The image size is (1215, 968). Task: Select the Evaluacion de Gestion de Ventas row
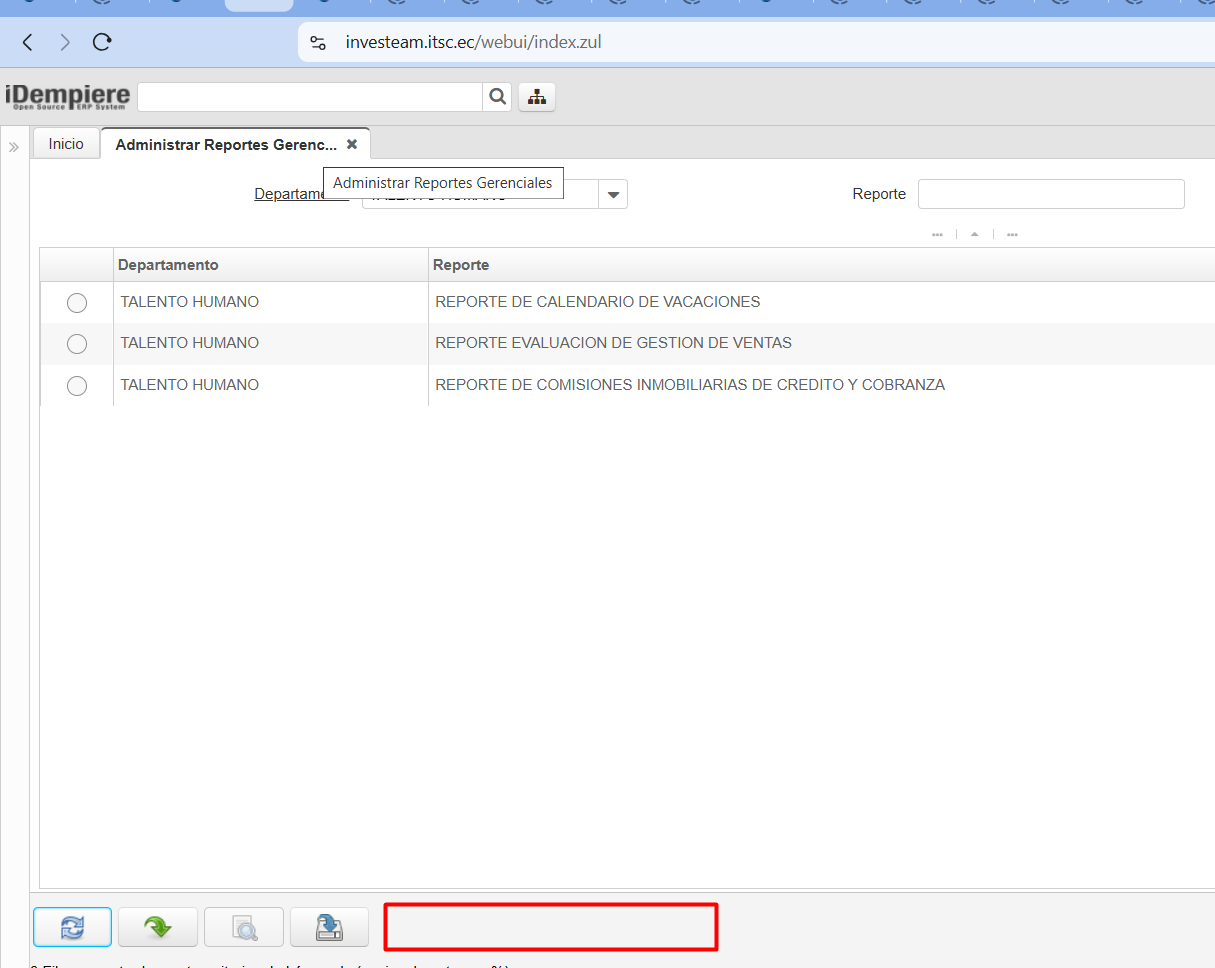coord(77,344)
